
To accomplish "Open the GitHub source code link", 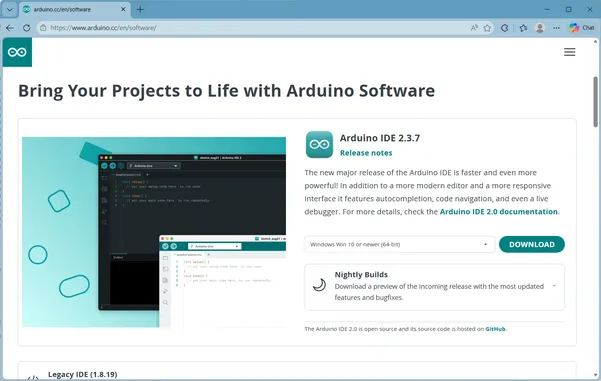I will tap(495, 329).
